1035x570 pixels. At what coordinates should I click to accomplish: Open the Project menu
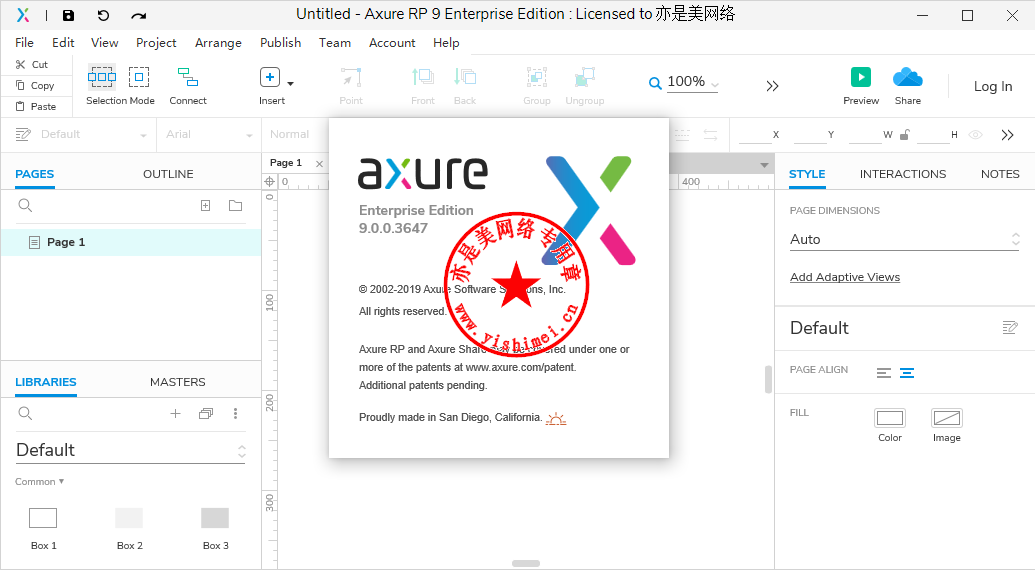click(x=156, y=42)
